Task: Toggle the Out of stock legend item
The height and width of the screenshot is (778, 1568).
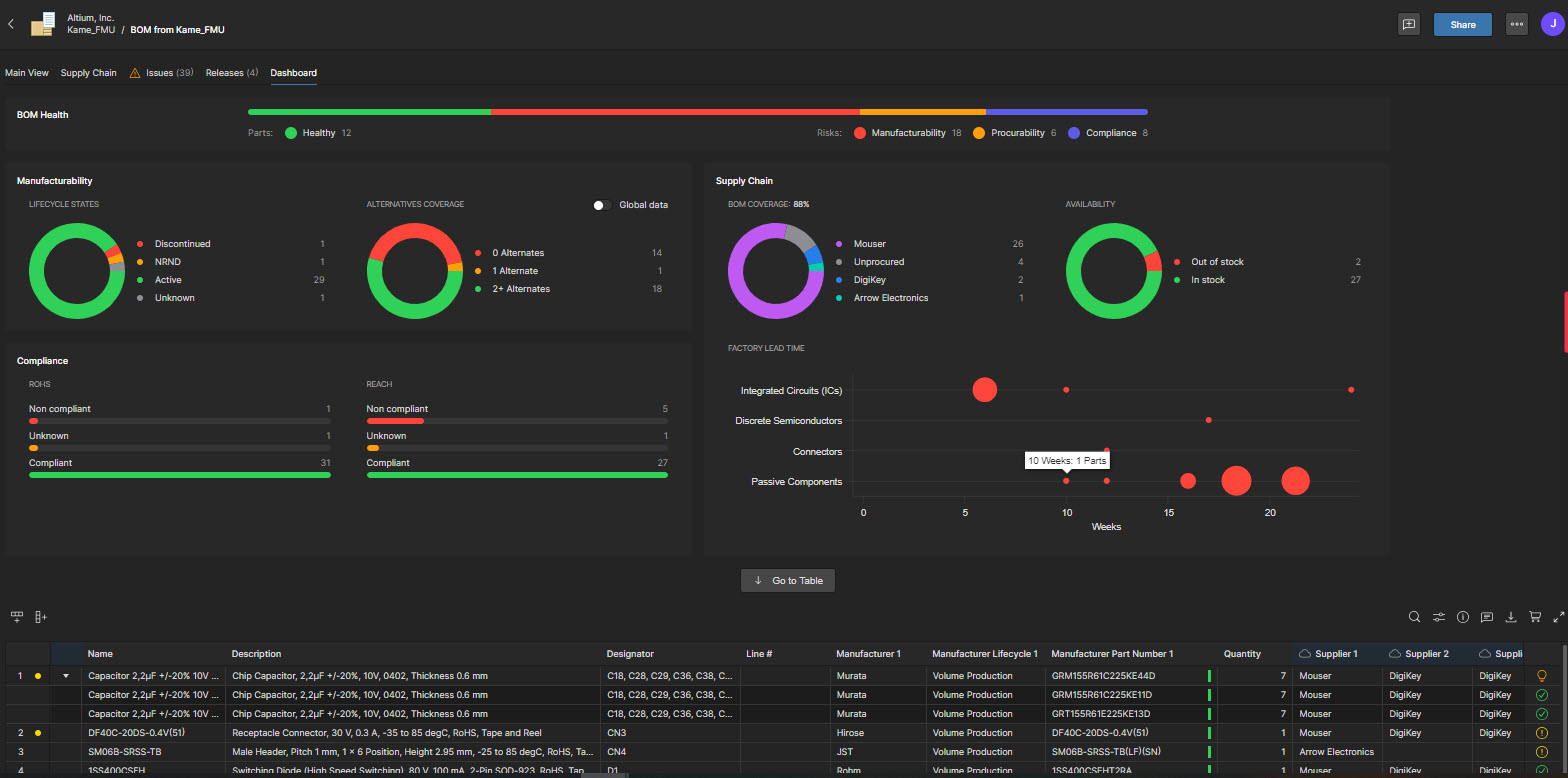Action: click(1217, 262)
